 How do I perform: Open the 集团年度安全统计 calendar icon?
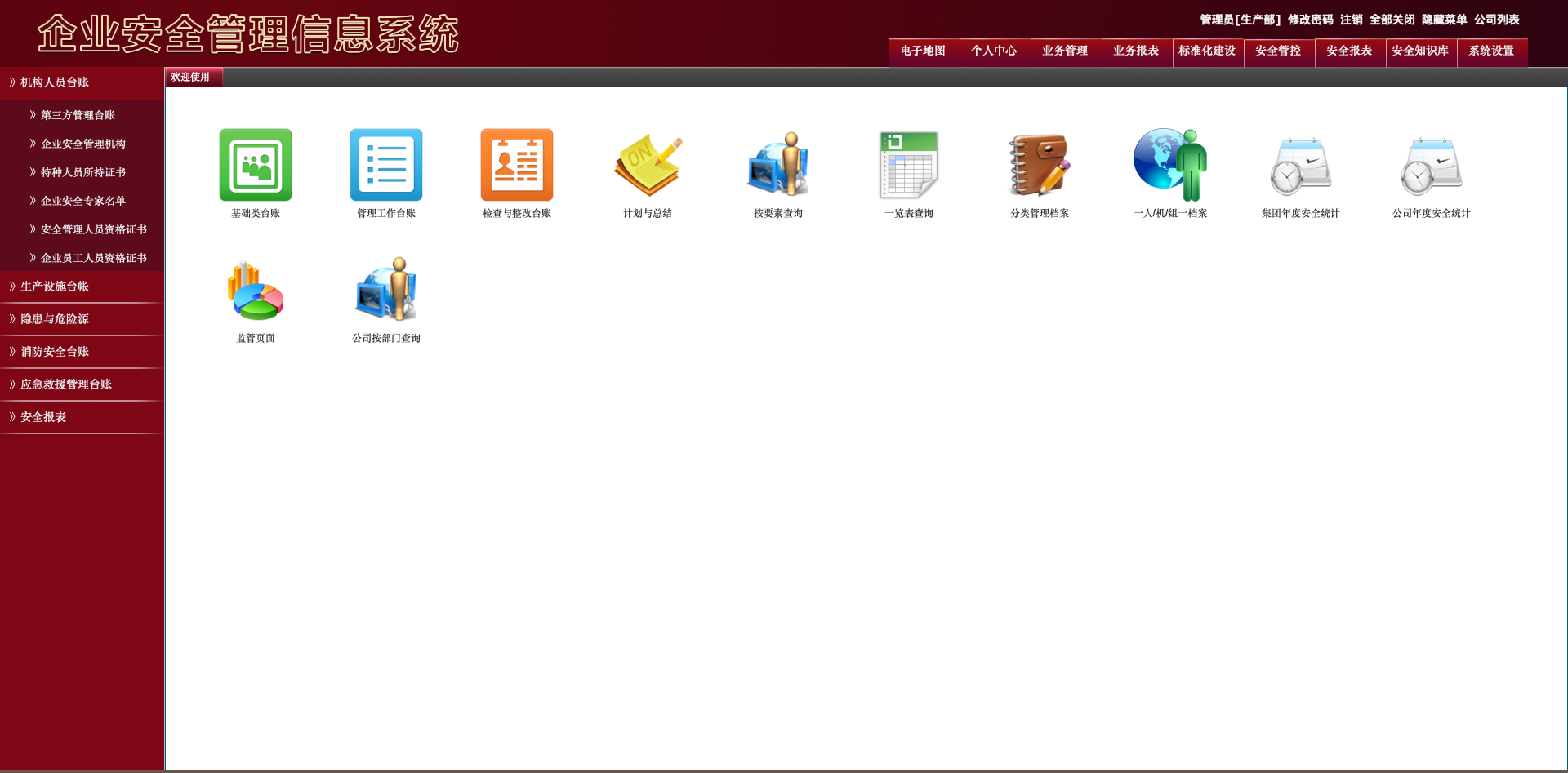coord(1300,165)
